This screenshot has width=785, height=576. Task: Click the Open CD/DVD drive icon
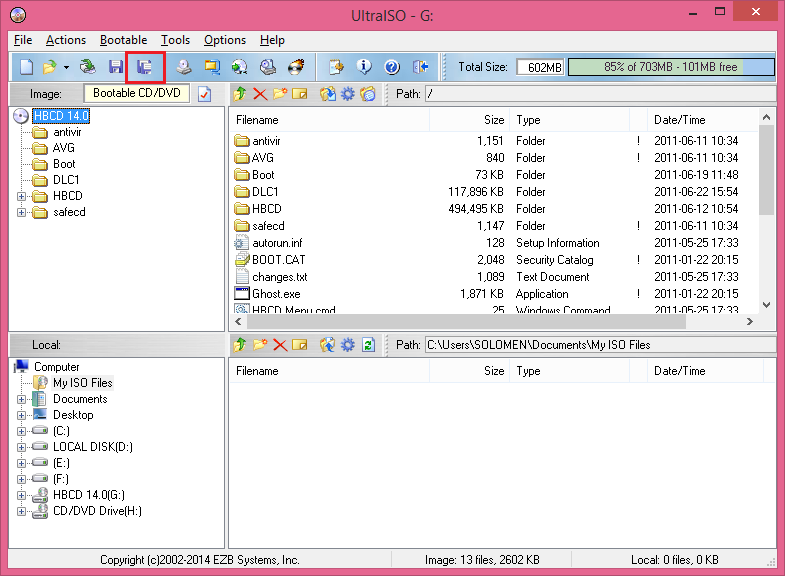tap(88, 67)
